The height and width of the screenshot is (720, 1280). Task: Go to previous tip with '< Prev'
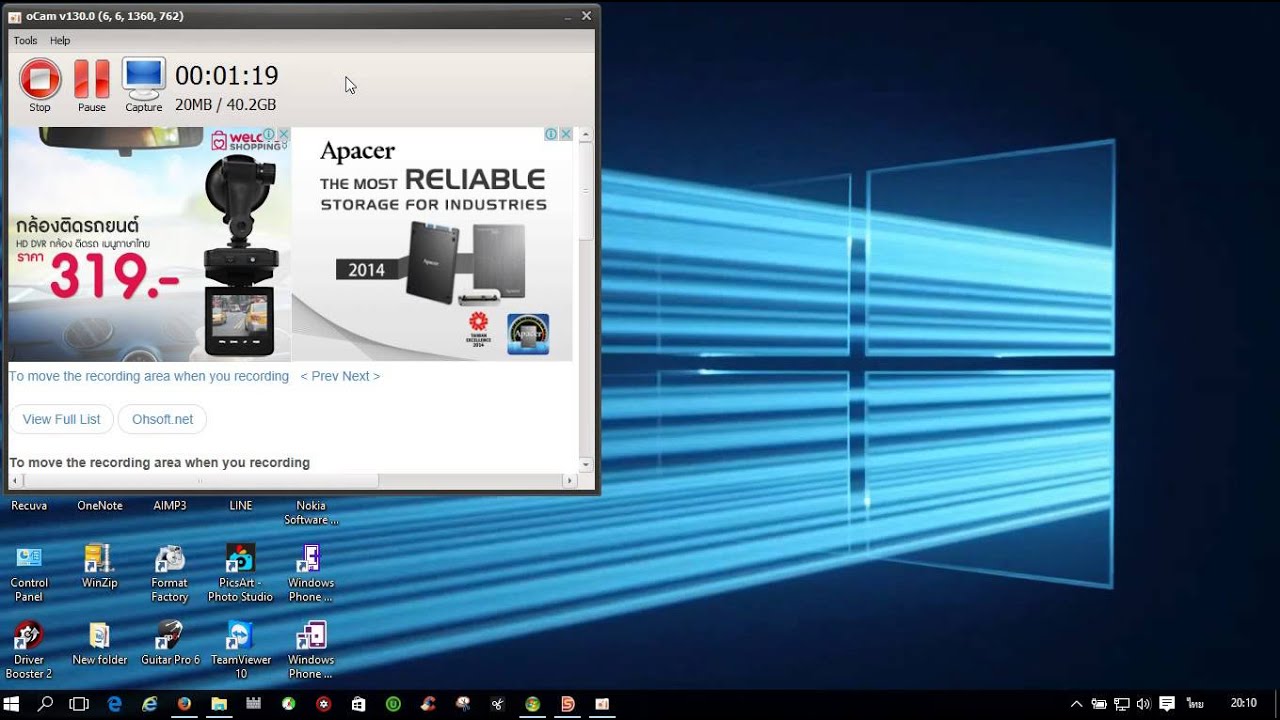(x=319, y=376)
